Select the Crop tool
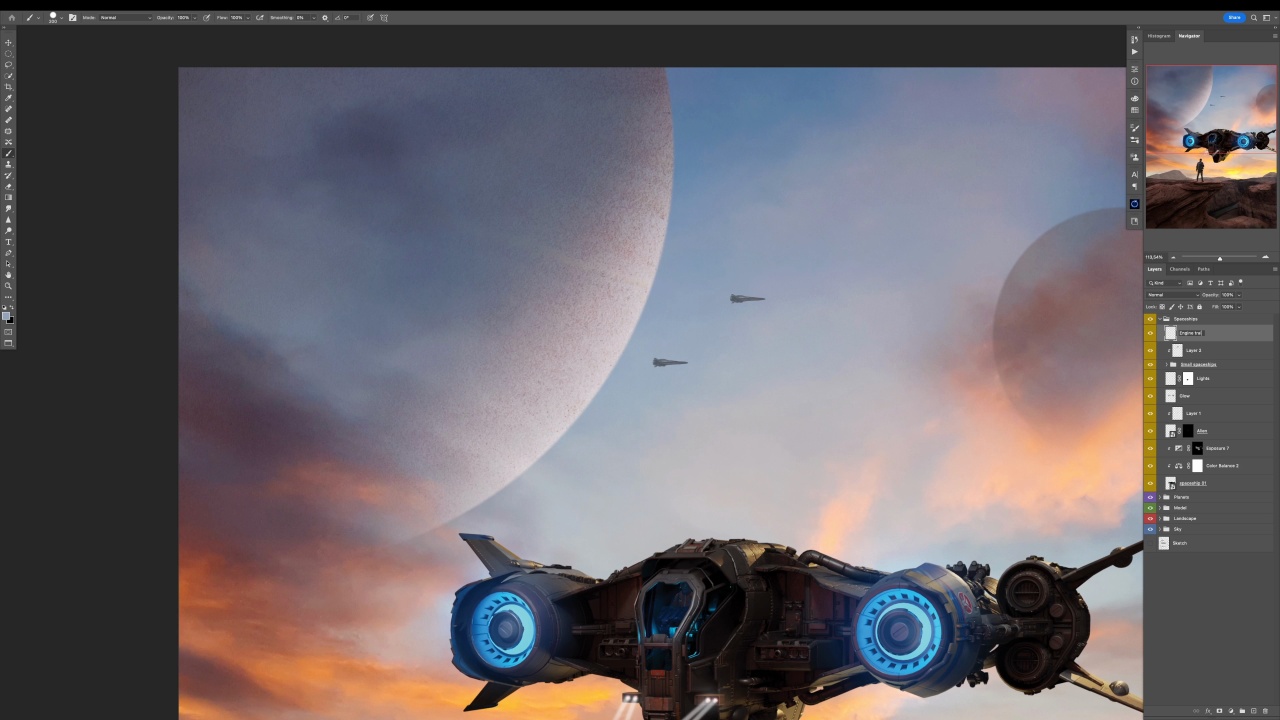 [8, 87]
